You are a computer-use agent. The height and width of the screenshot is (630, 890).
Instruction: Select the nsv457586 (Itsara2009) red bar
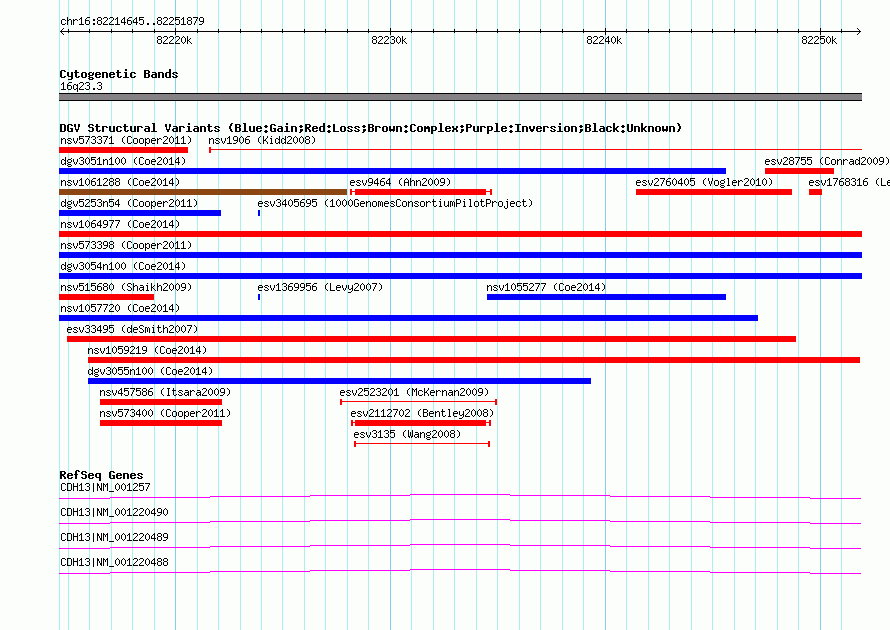[x=161, y=402]
